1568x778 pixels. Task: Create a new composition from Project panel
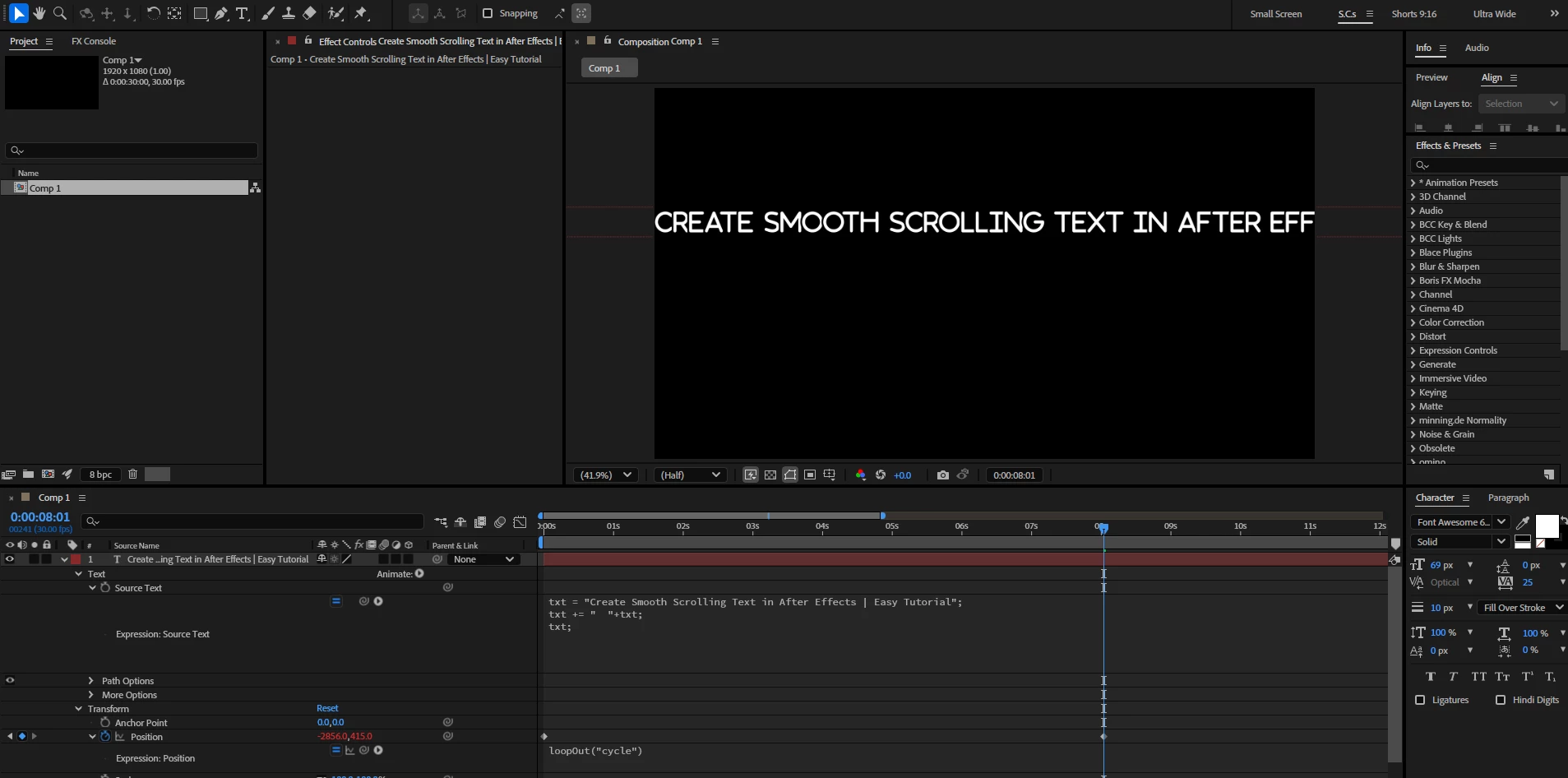coord(49,475)
